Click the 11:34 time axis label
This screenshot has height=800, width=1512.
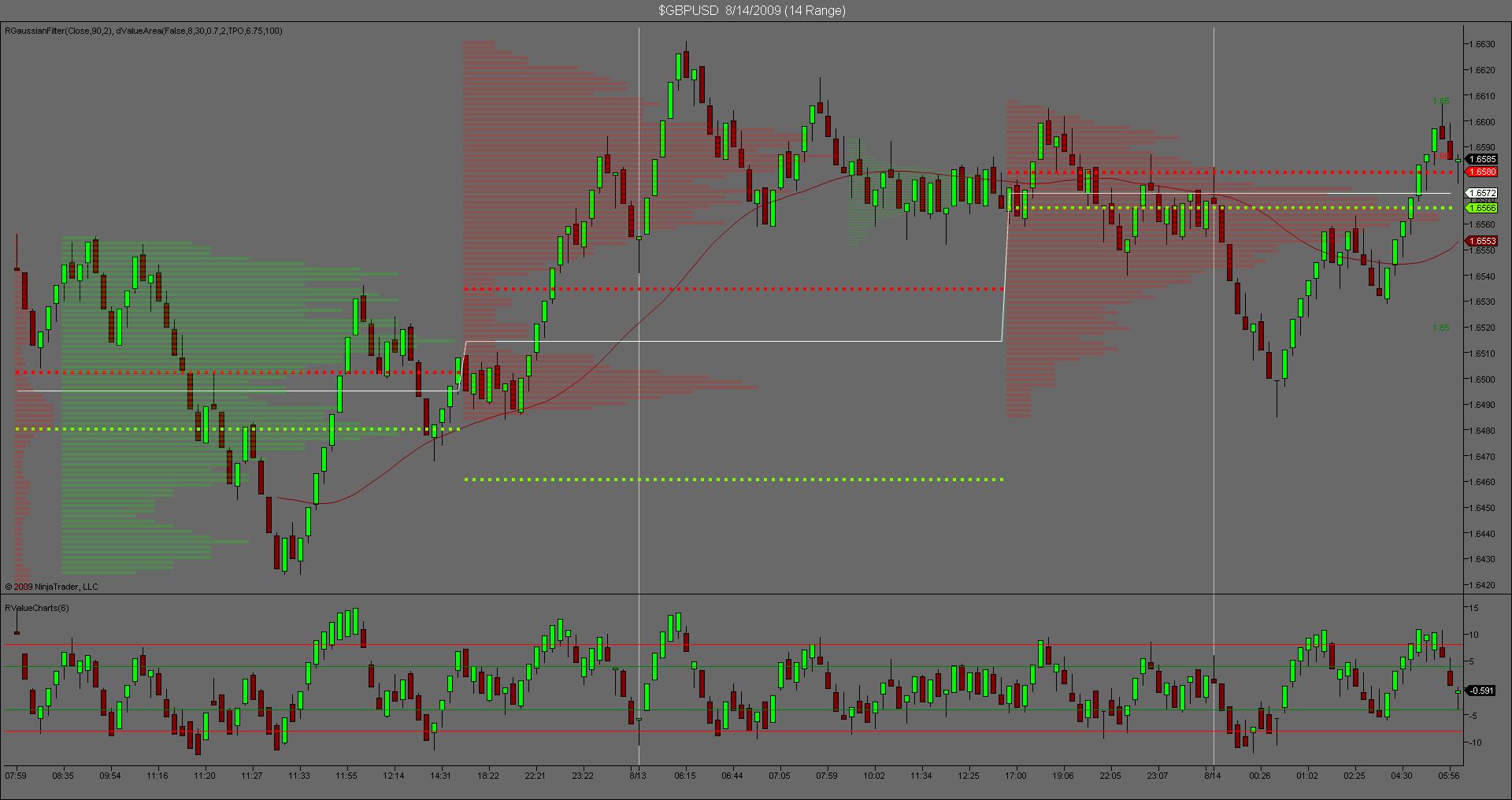[921, 776]
